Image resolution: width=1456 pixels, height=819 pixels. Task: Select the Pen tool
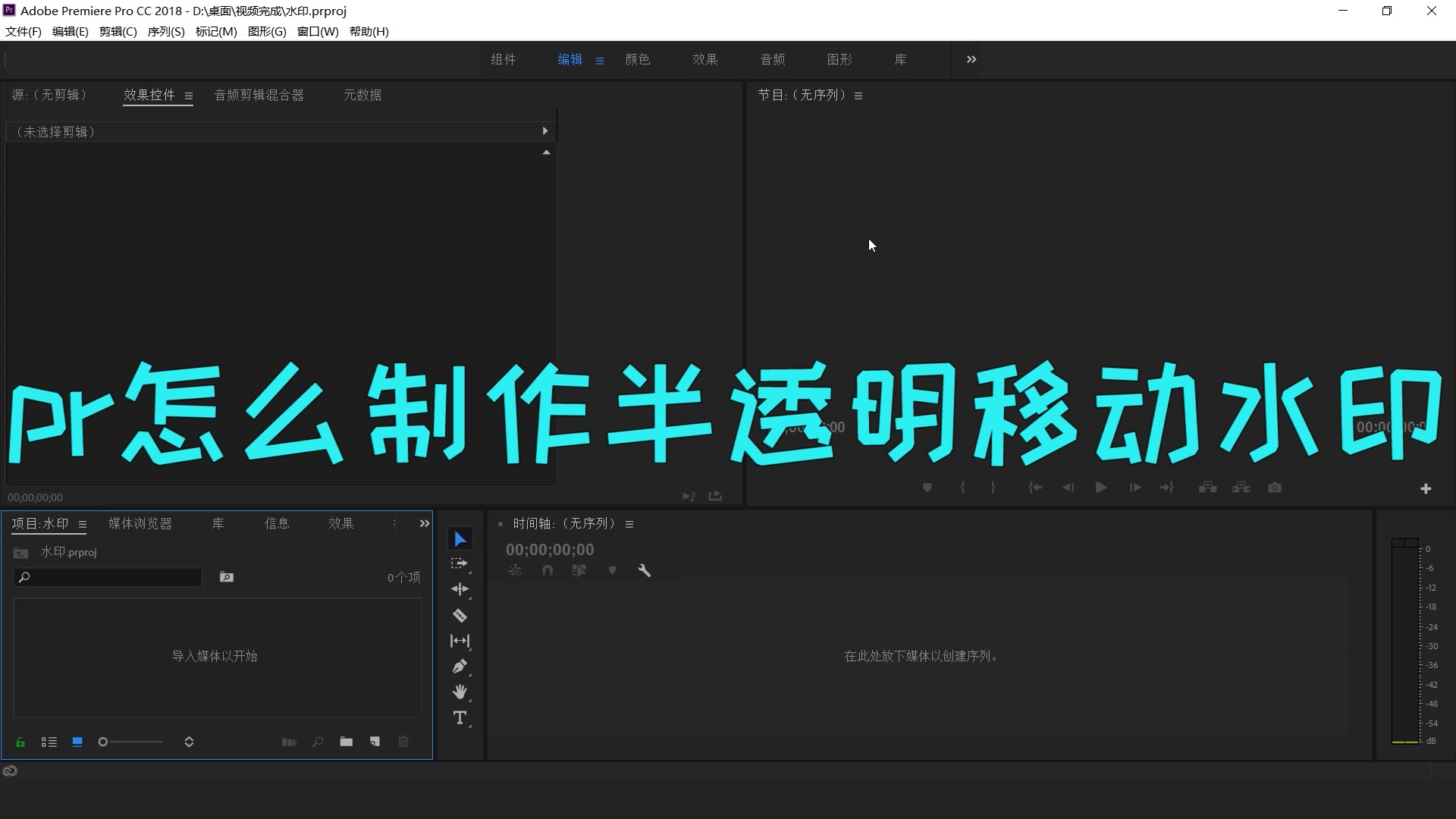click(x=460, y=667)
